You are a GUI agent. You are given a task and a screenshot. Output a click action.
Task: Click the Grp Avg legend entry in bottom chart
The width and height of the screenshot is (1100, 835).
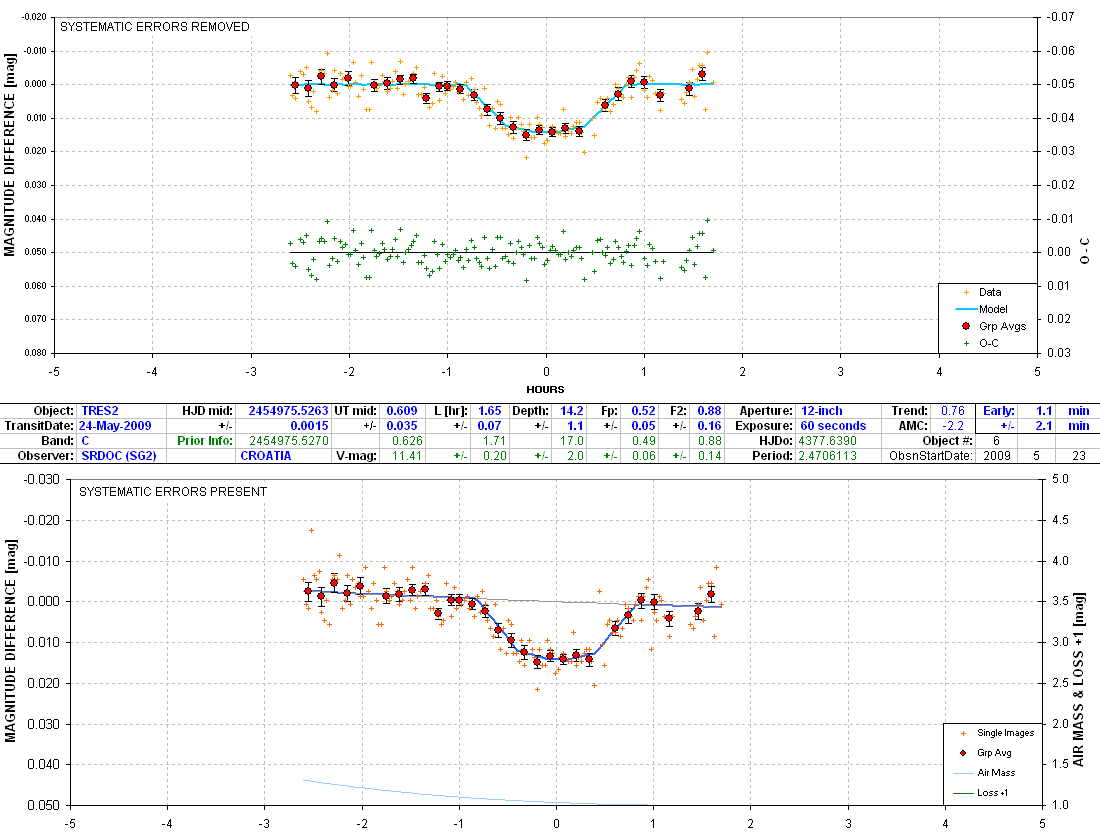pos(985,752)
